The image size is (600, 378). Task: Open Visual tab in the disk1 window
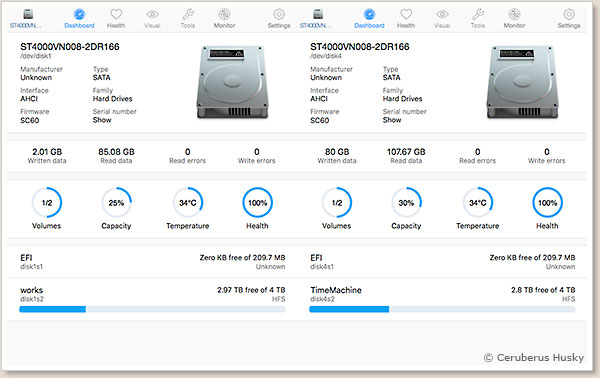(152, 19)
